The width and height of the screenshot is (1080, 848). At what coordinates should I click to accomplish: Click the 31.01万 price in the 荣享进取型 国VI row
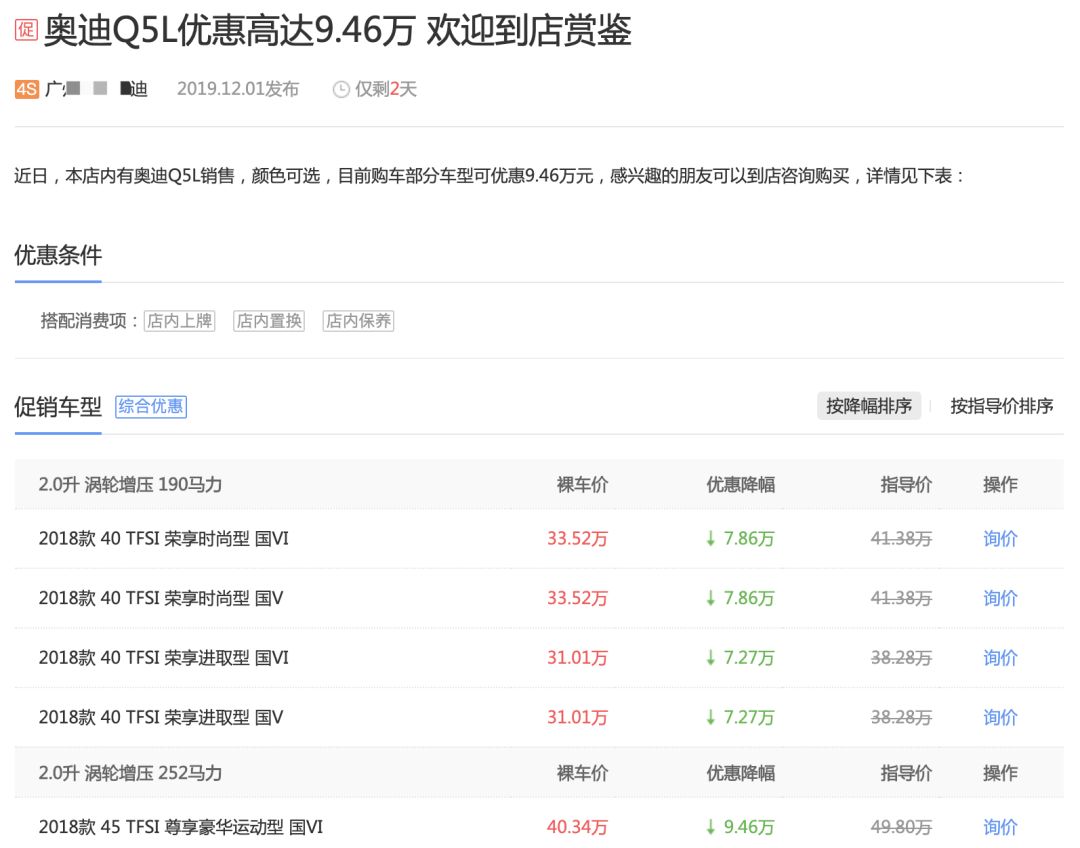pos(577,658)
